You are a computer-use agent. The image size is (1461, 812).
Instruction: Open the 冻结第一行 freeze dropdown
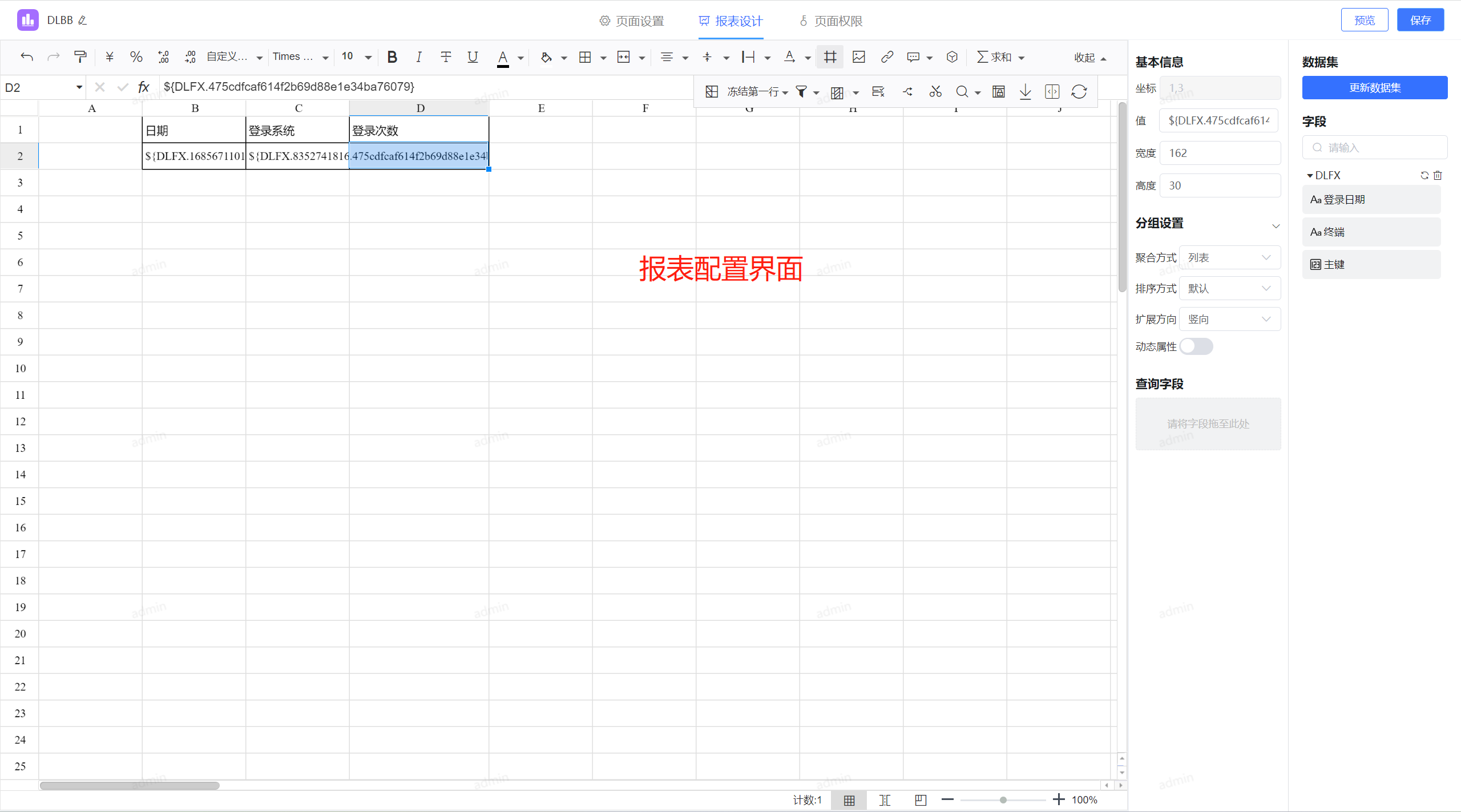click(757, 92)
